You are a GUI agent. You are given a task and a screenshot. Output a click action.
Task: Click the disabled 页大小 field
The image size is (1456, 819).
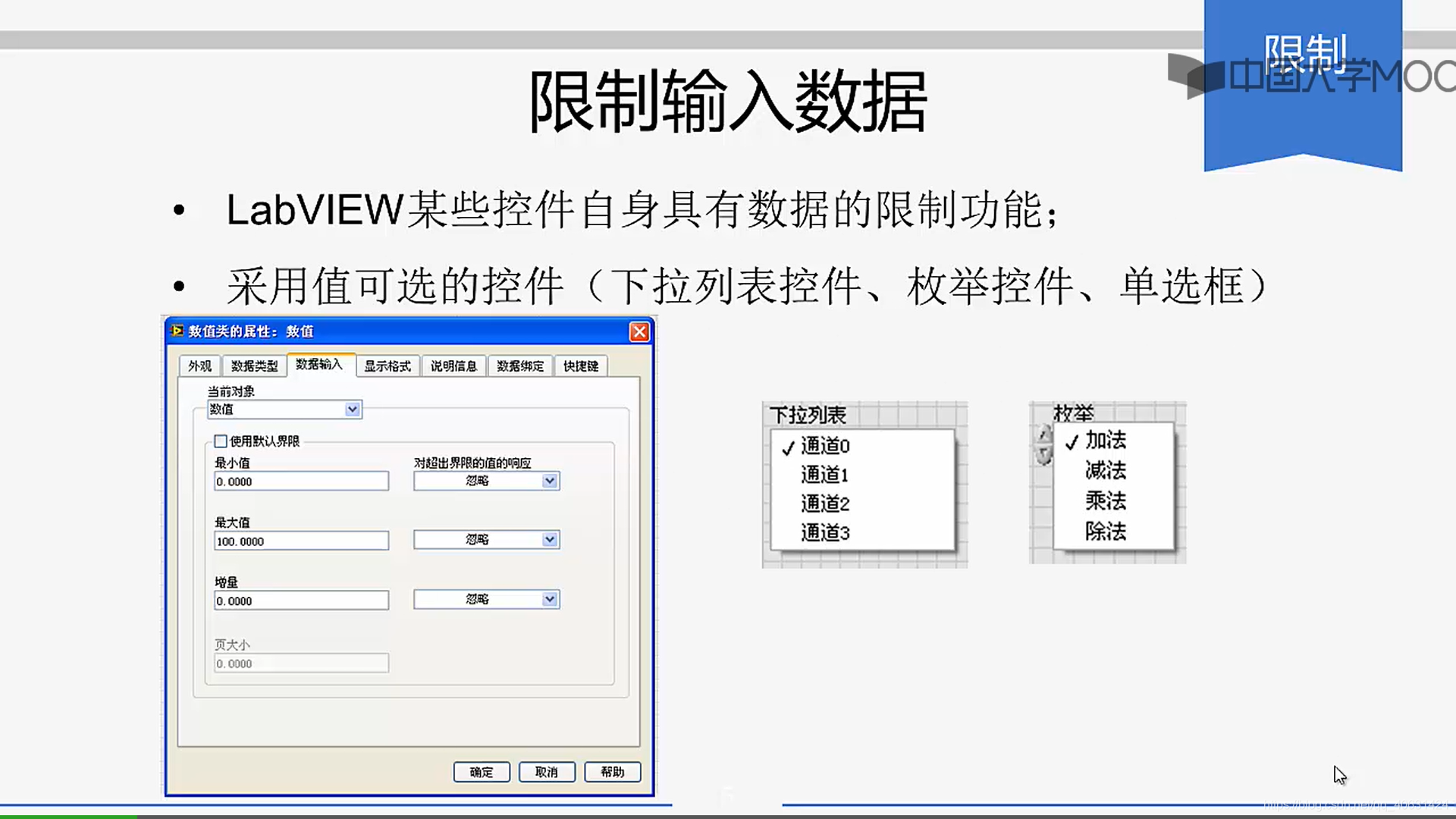point(302,664)
